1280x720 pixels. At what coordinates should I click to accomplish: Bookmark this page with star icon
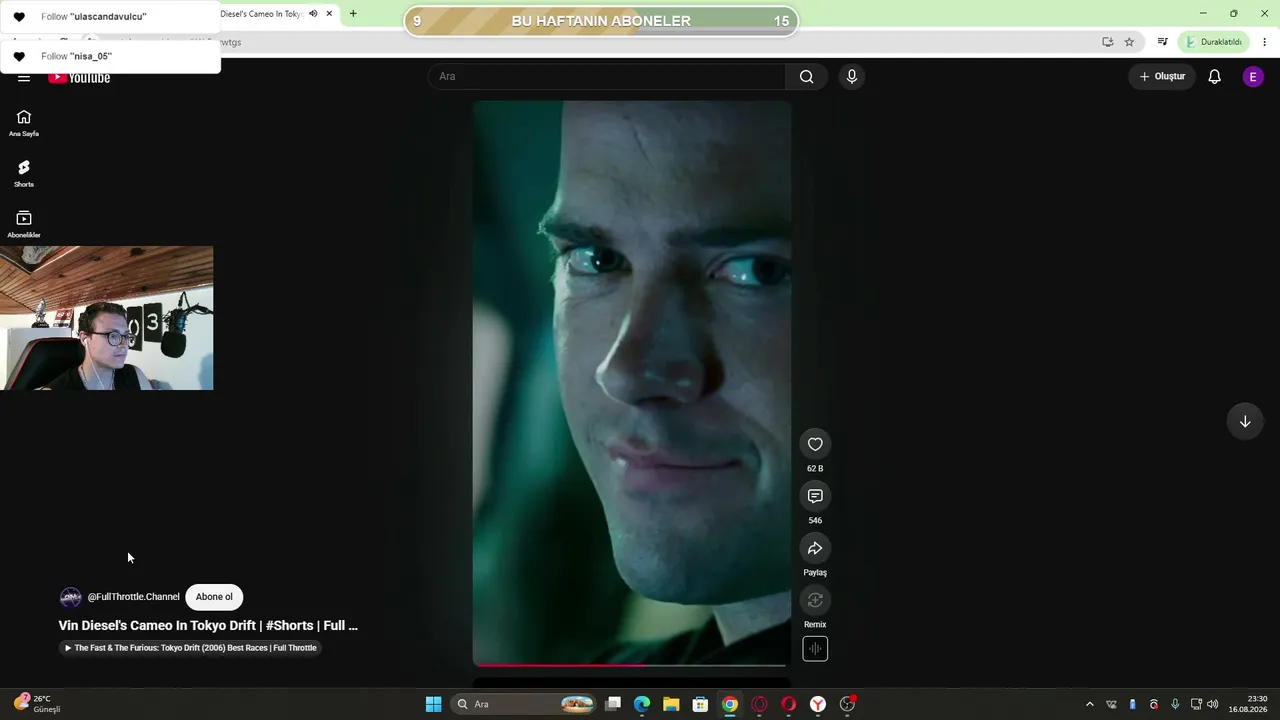(1129, 42)
